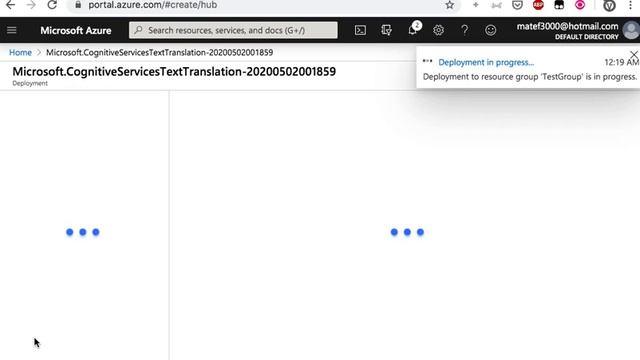Click the 12:19 AM notification timestamp
640x360 pixels.
pos(621,62)
